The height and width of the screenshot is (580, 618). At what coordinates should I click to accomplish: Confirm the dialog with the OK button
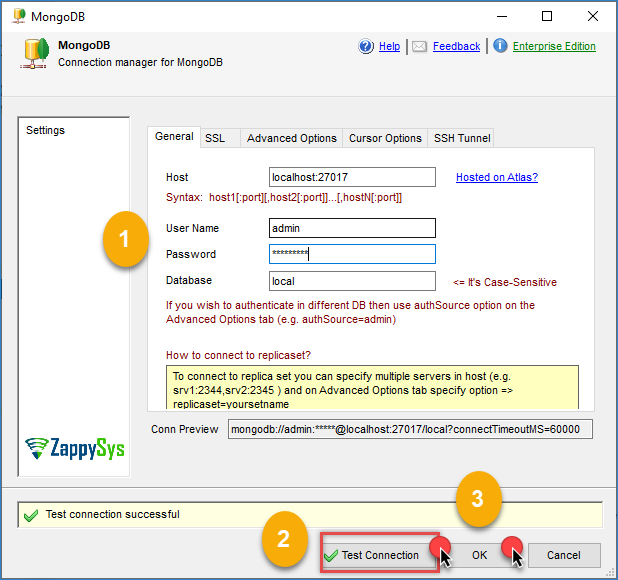click(479, 555)
